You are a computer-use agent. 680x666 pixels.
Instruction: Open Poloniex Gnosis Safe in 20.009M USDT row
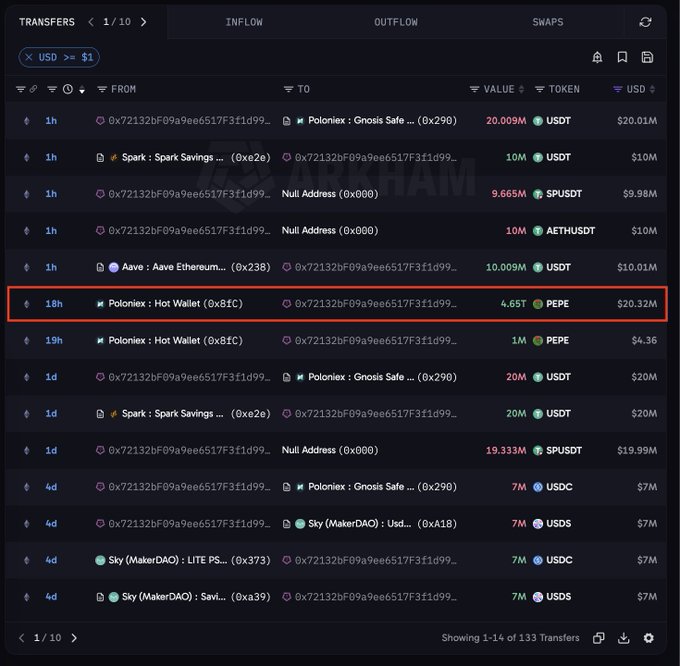pos(382,121)
